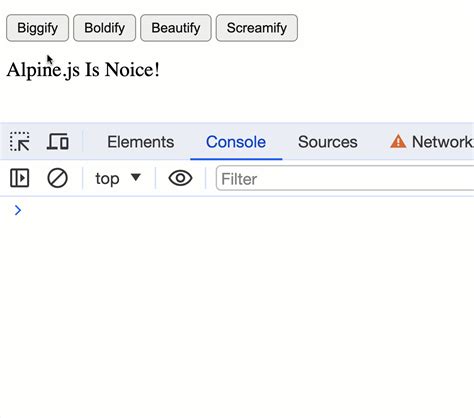474x418 pixels.
Task: Open the Sources tab
Action: pyautogui.click(x=328, y=142)
